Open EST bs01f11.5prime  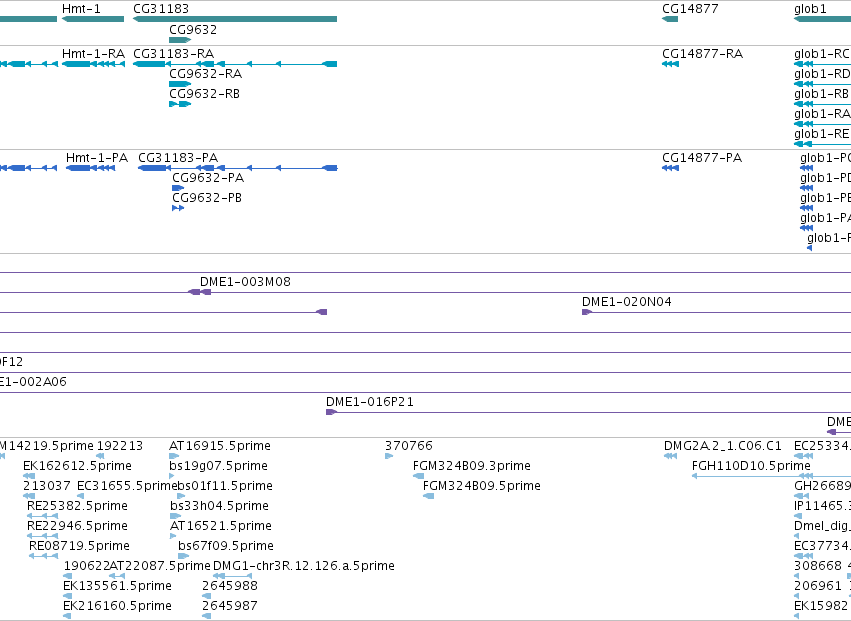(x=225, y=486)
